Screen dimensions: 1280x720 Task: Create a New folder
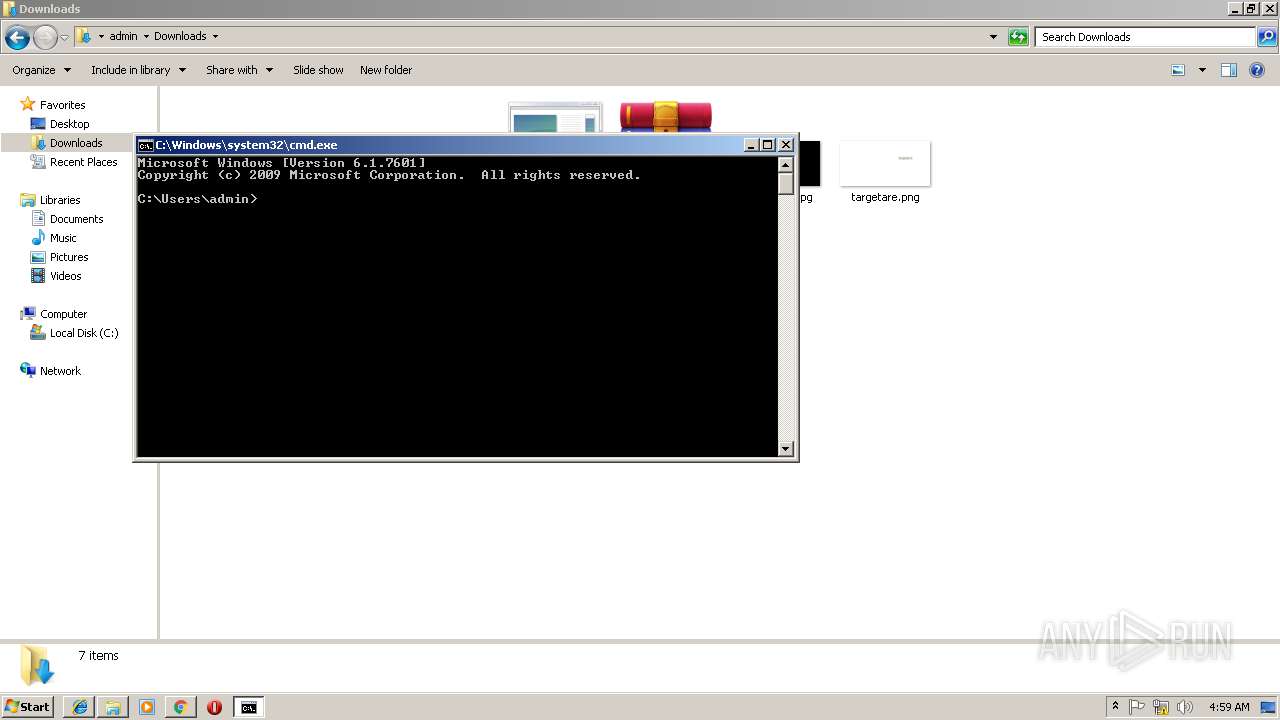coord(386,70)
